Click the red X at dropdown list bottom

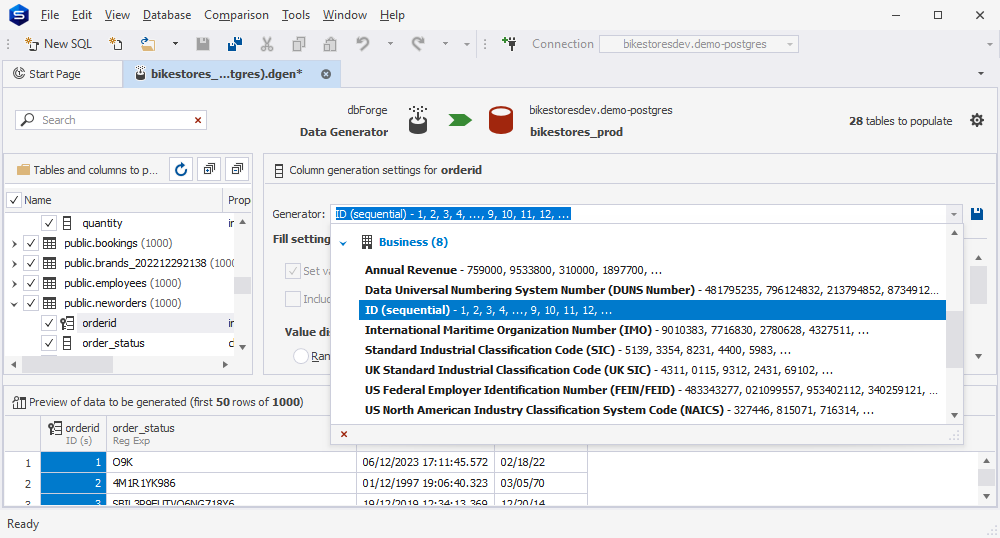coord(344,434)
